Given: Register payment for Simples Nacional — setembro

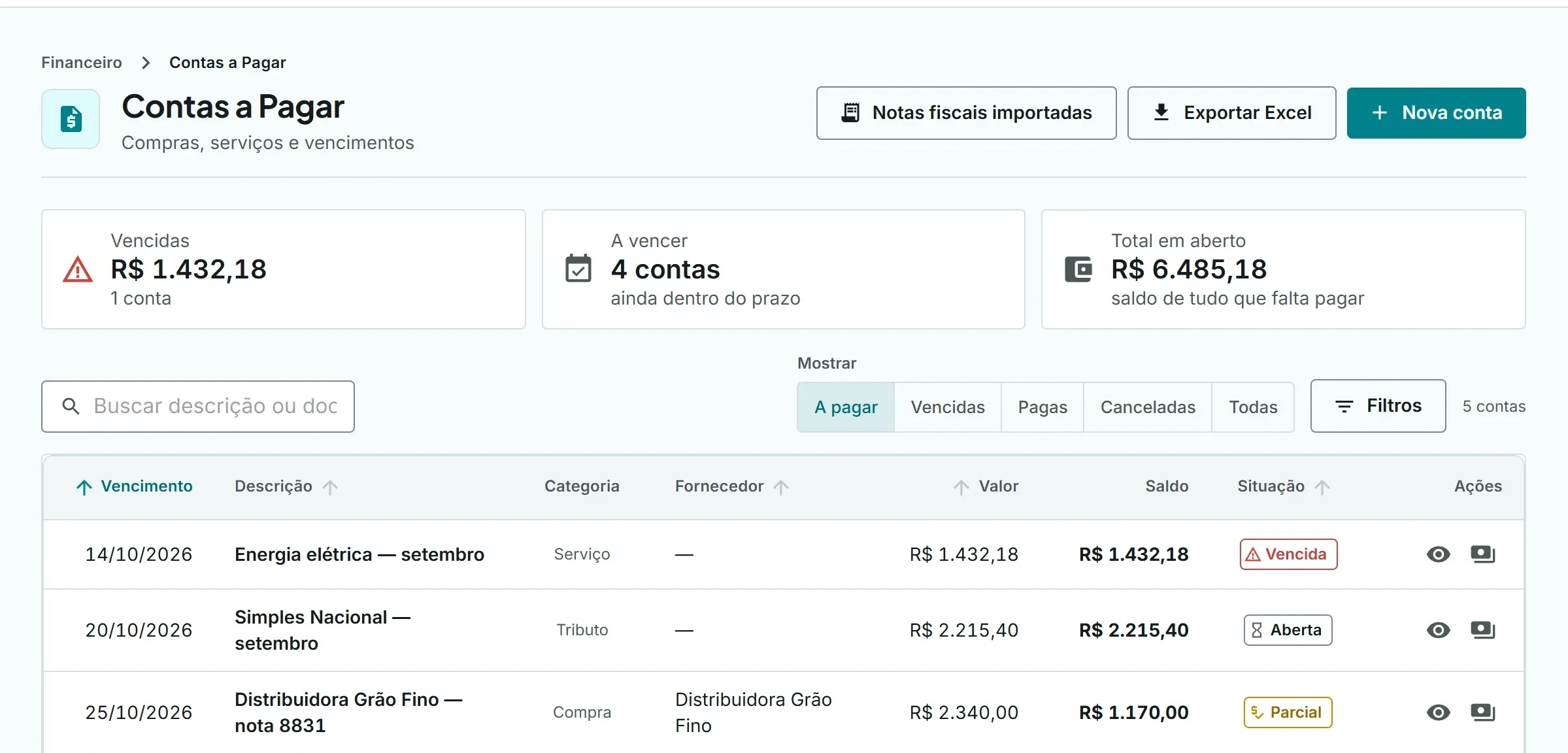Looking at the screenshot, I should click(1482, 630).
